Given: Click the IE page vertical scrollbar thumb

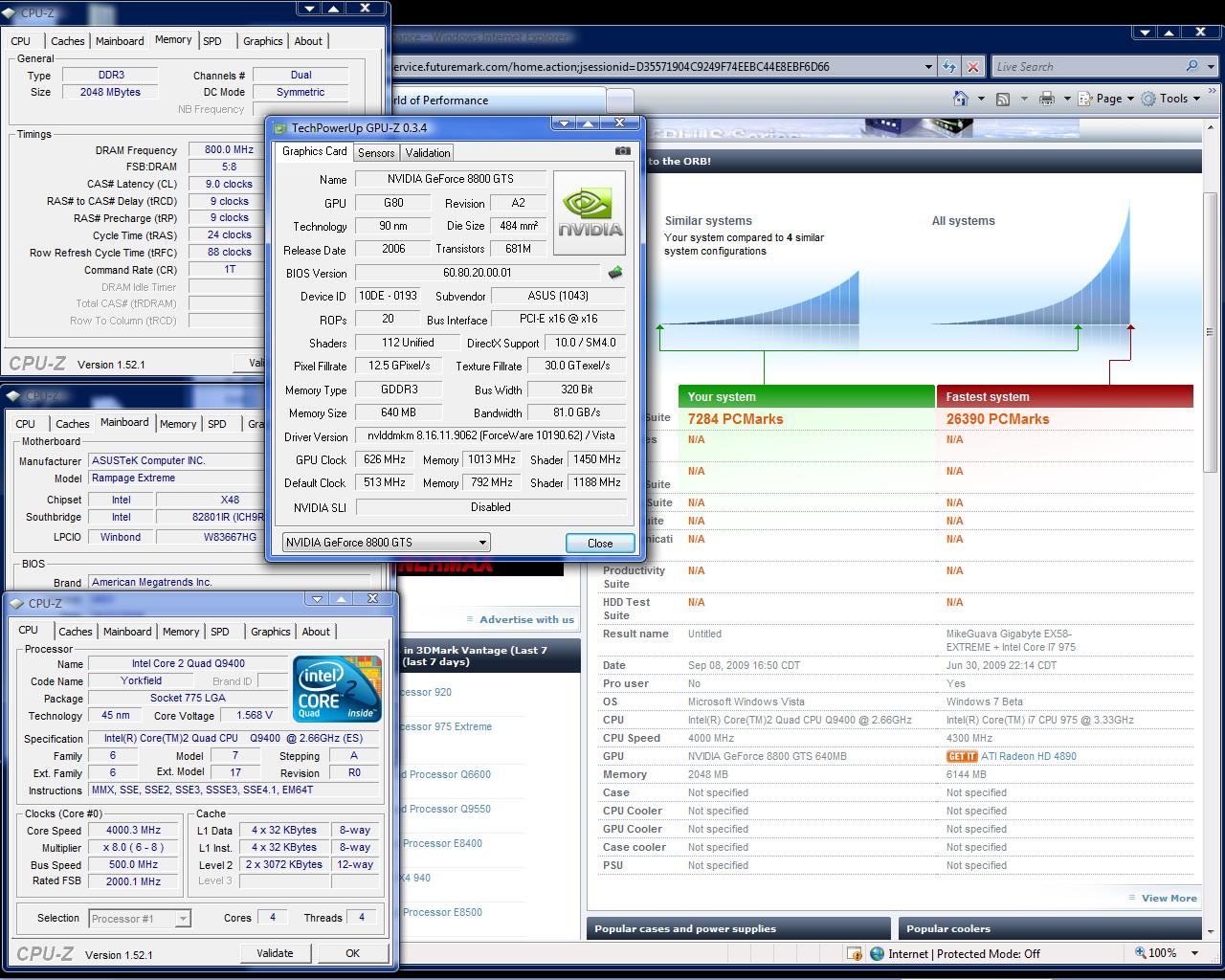Looking at the screenshot, I should click(1210, 330).
